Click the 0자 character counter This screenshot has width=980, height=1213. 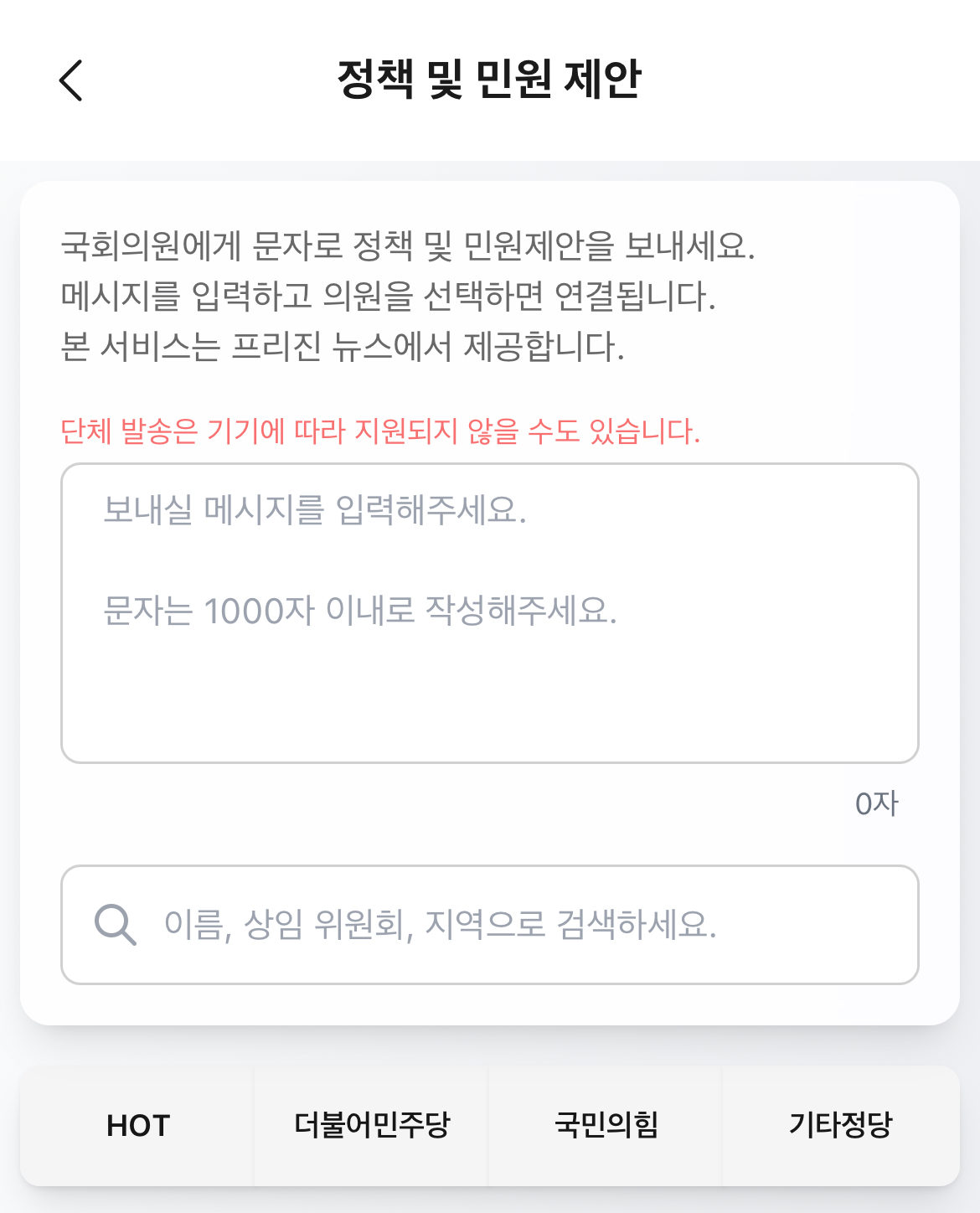tap(876, 804)
